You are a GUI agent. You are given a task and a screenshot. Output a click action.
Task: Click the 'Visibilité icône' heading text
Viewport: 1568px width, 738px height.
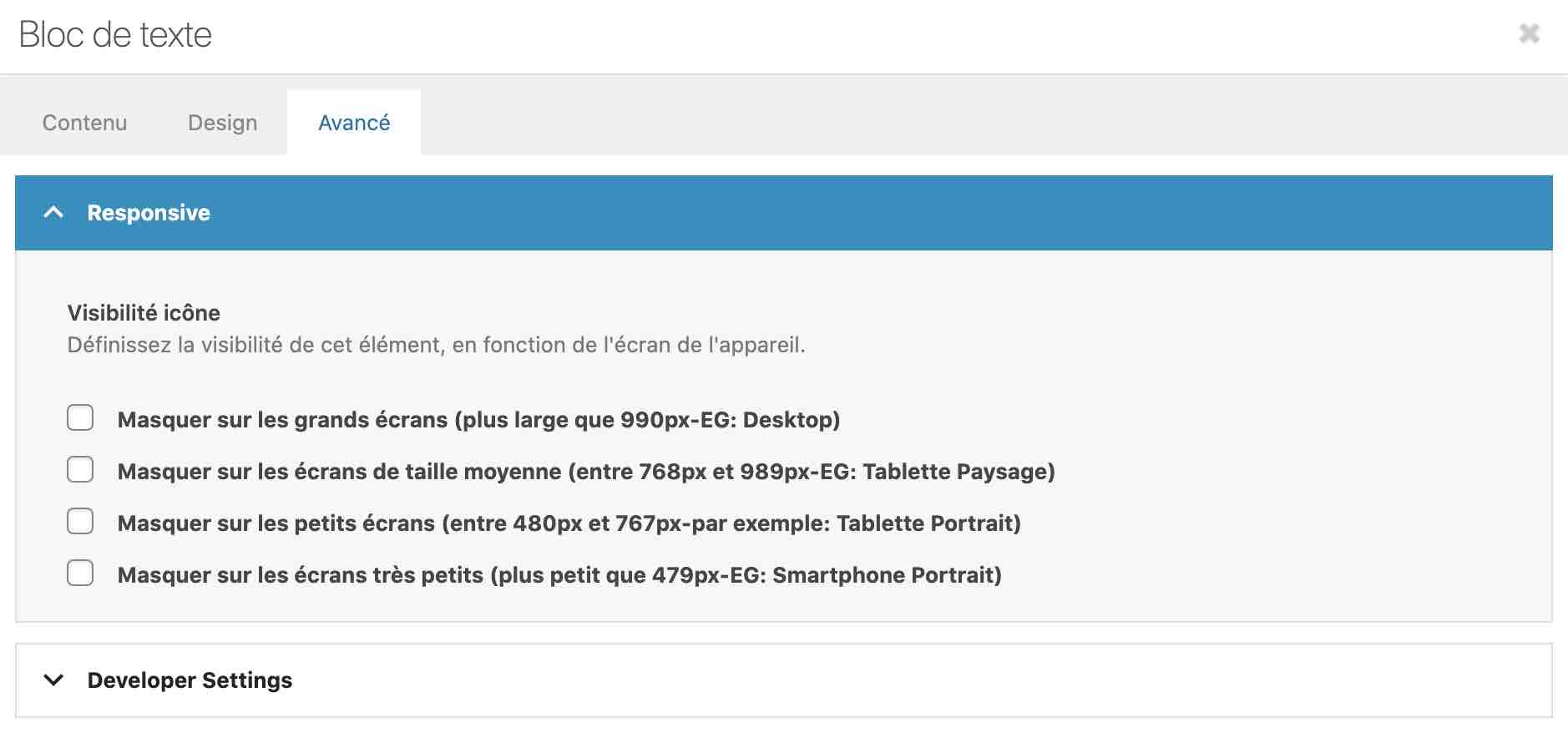pyautogui.click(x=144, y=313)
